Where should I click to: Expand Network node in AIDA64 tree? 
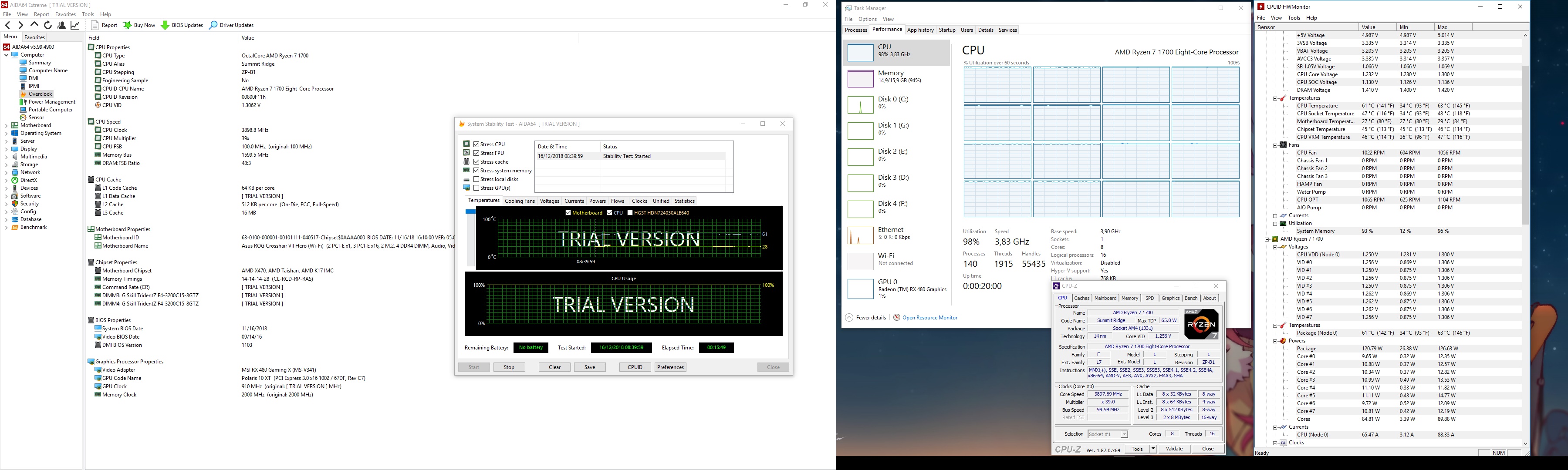click(6, 173)
